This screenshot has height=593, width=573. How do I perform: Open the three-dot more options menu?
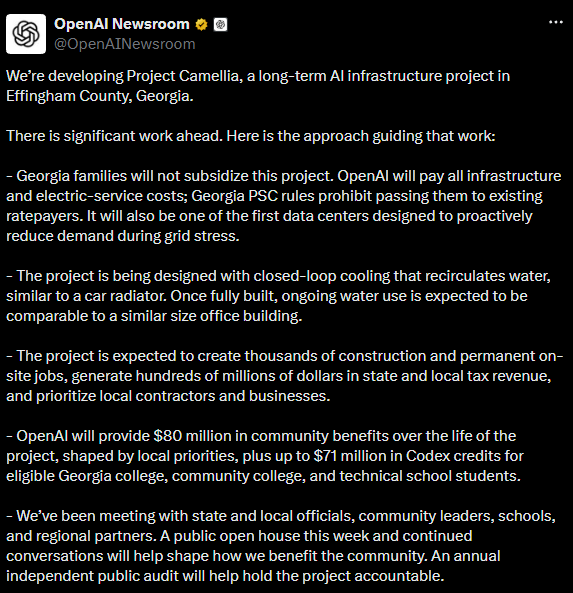(556, 22)
